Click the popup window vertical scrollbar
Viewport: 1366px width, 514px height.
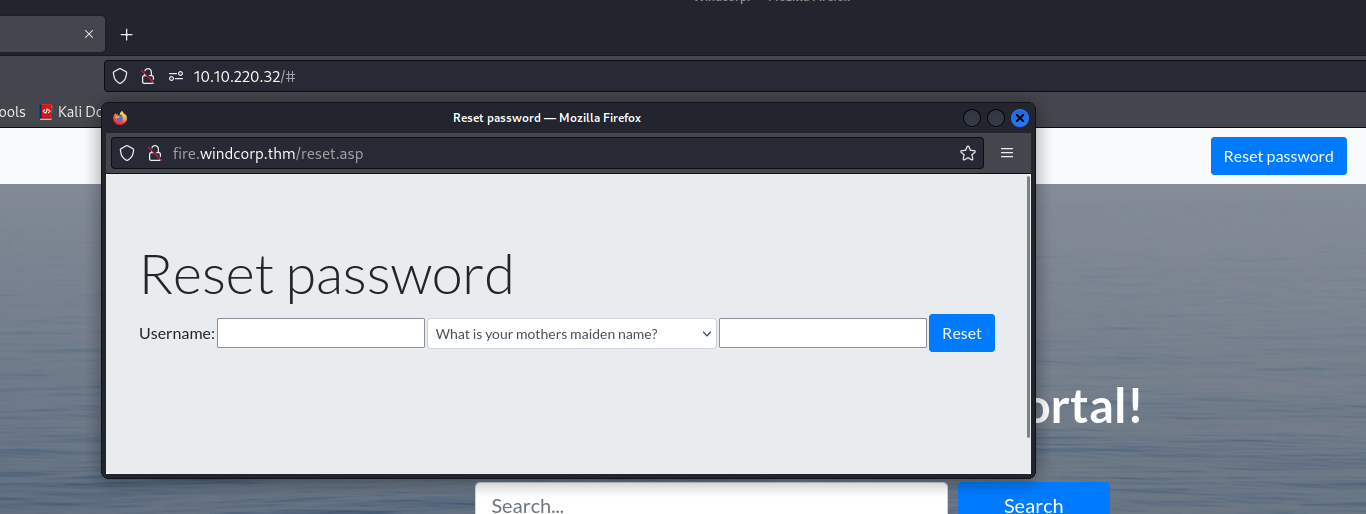[1028, 306]
